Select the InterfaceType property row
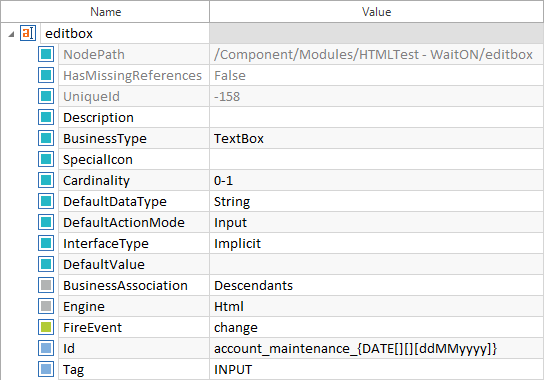This screenshot has width=544, height=380. pyautogui.click(x=301, y=243)
